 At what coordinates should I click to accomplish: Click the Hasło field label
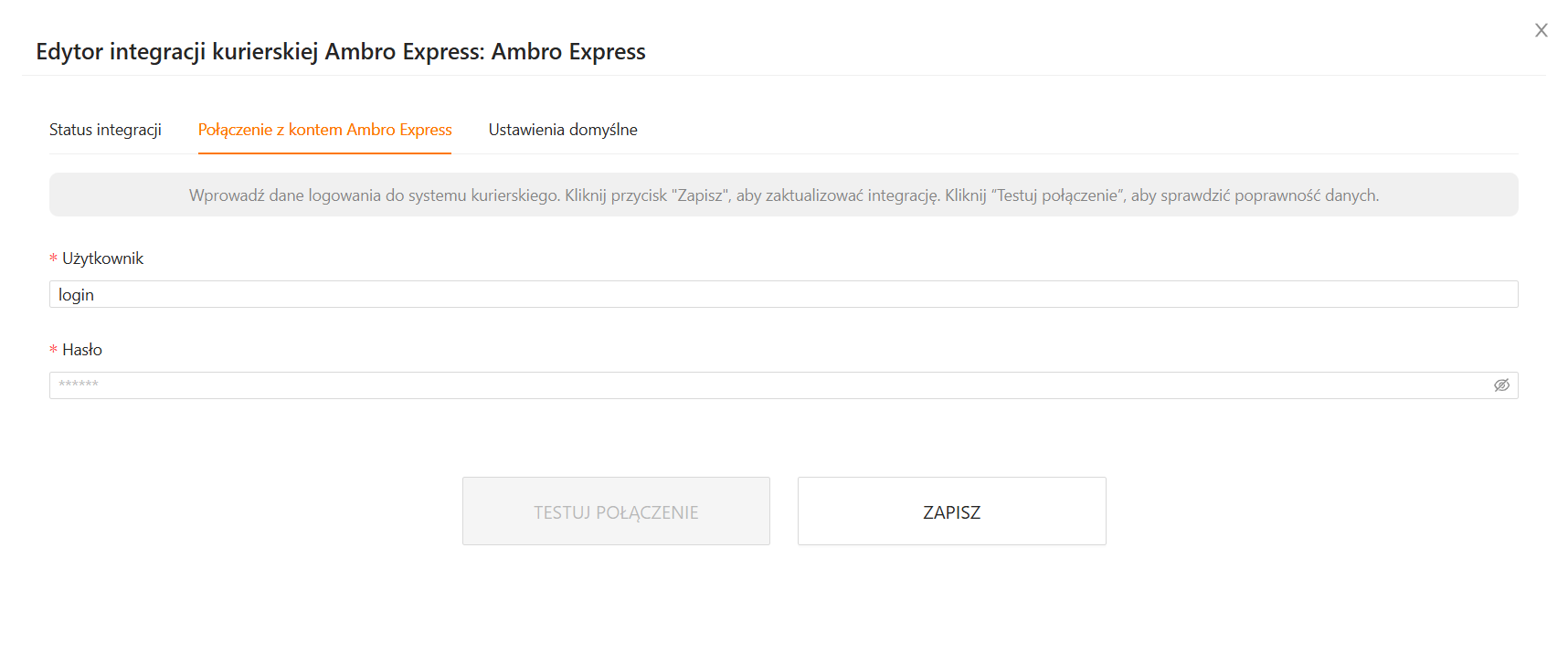(x=82, y=350)
